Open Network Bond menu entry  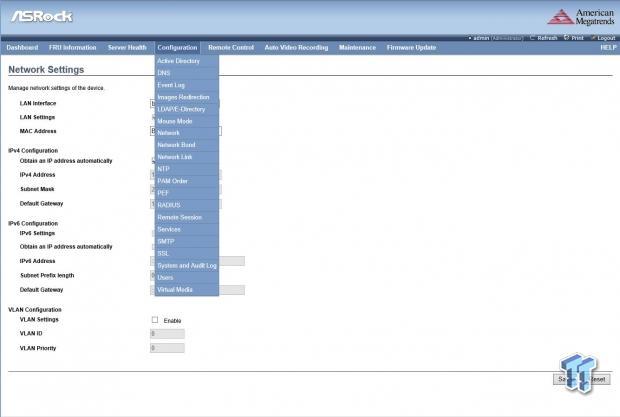pyautogui.click(x=187, y=145)
